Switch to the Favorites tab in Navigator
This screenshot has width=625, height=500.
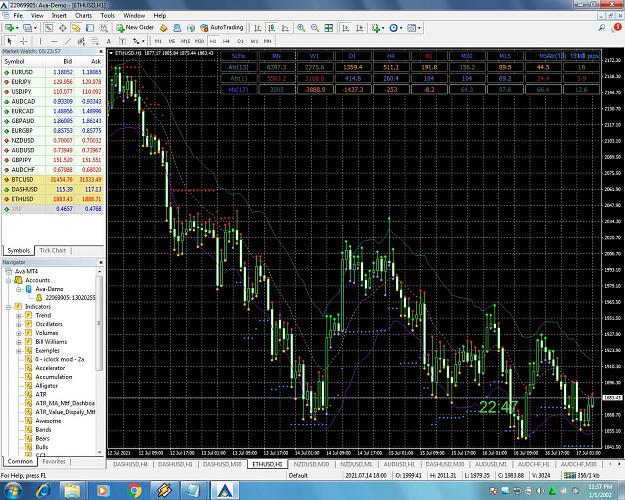click(54, 461)
